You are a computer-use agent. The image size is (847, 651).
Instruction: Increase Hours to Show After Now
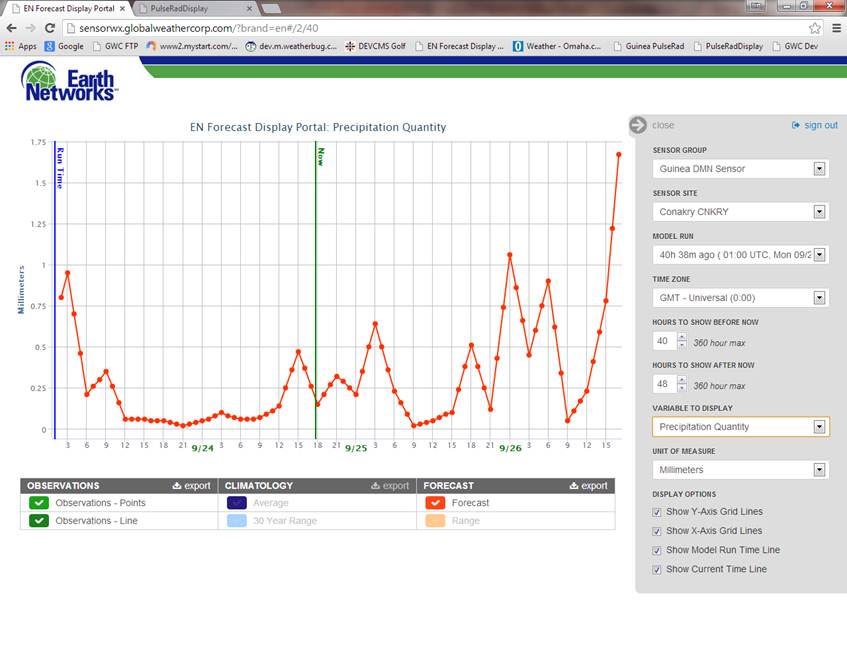click(682, 380)
